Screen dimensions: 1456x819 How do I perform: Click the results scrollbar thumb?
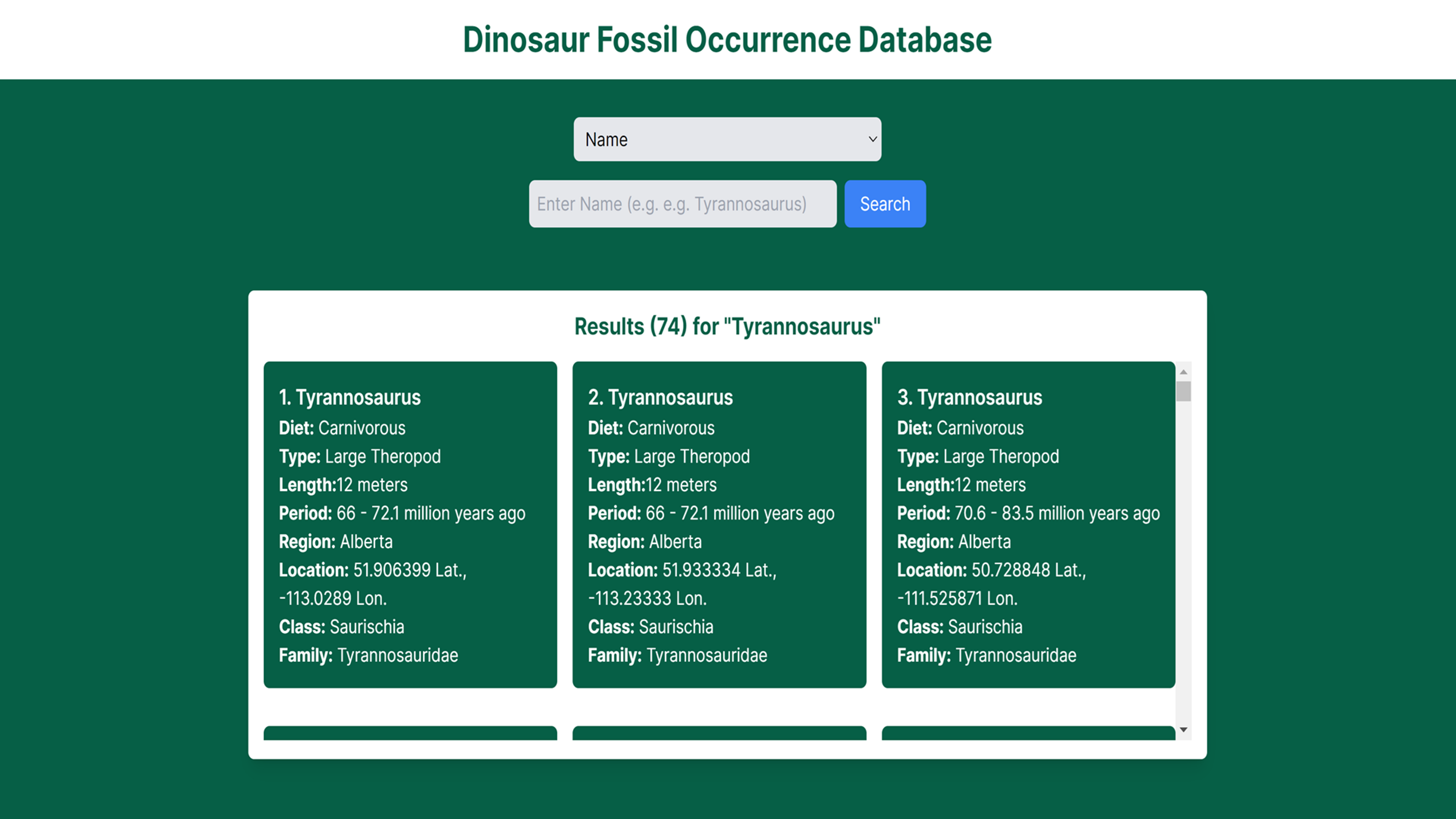click(1183, 391)
